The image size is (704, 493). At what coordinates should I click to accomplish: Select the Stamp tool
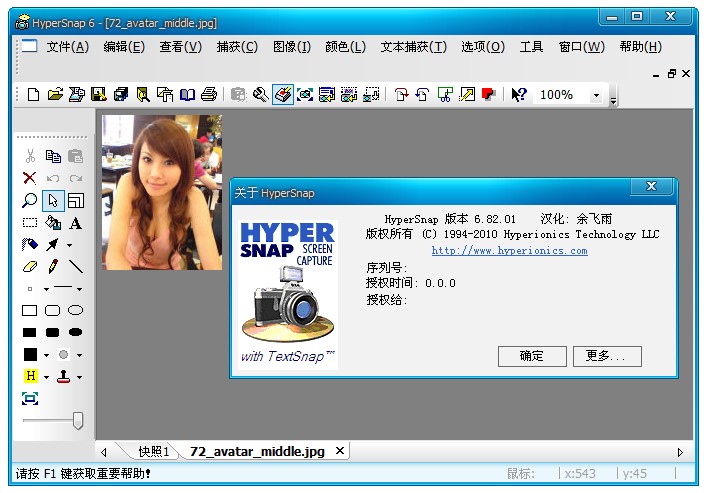pyautogui.click(x=63, y=377)
